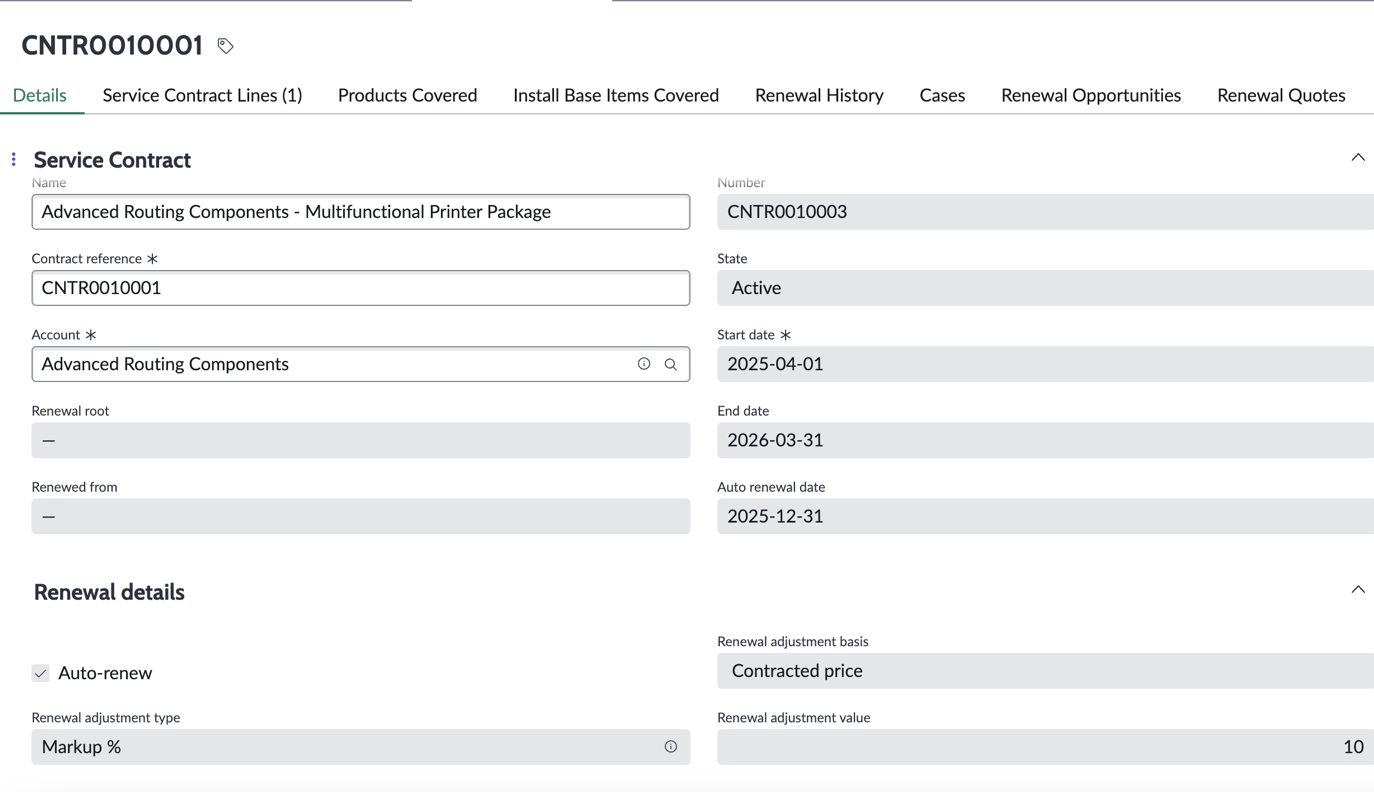
Task: Open the Products Covered tab
Action: tap(407, 95)
